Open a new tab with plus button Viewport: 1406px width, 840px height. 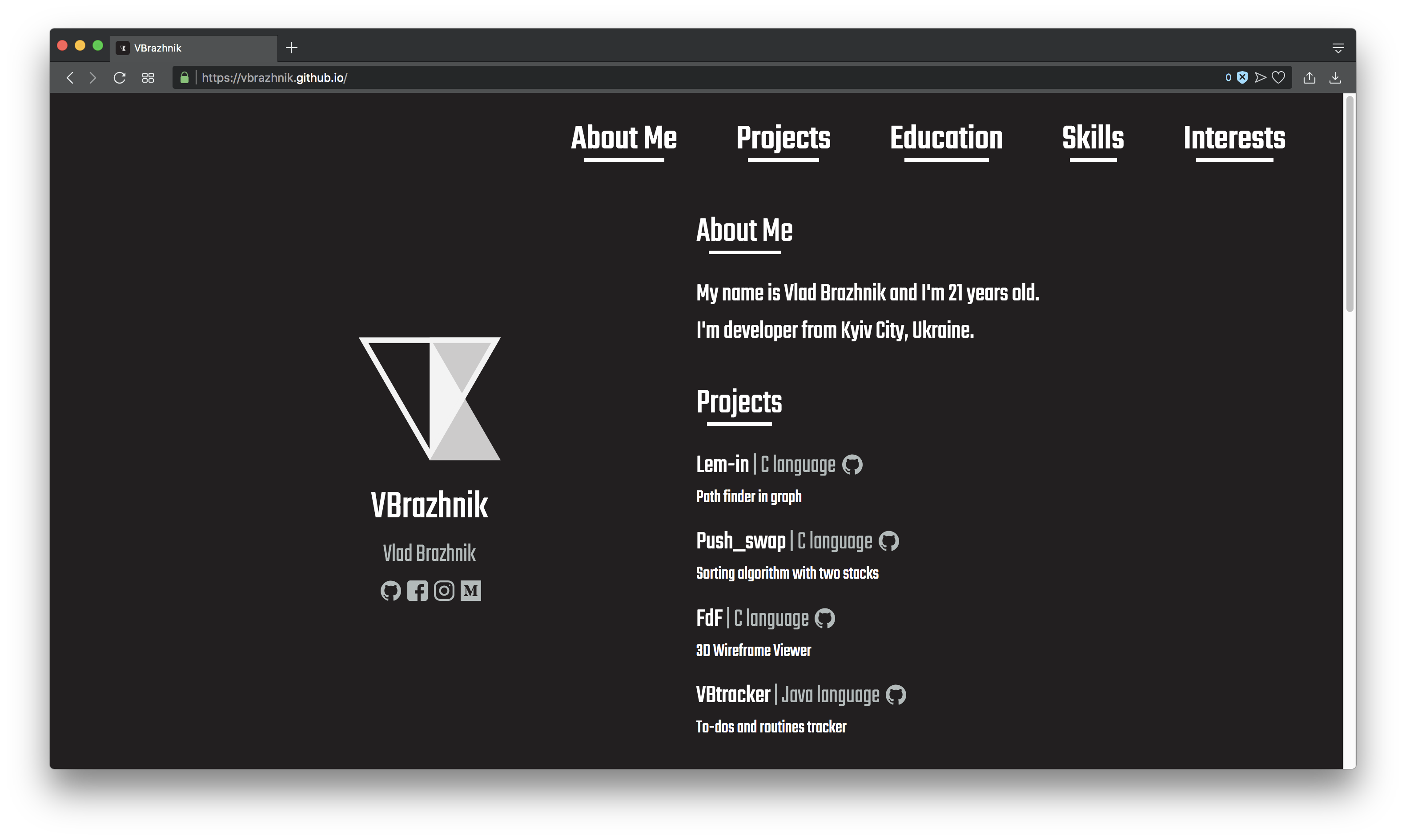click(x=292, y=48)
